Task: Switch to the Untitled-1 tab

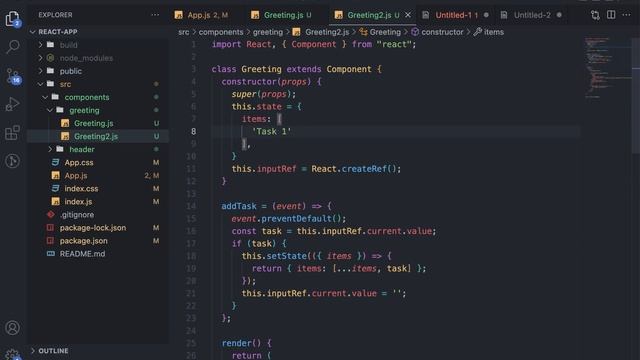Action: [456, 15]
